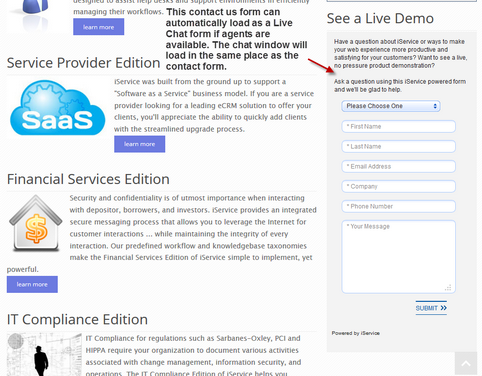The width and height of the screenshot is (482, 376).
Task: Click the Phone Number input field
Action: (398, 207)
